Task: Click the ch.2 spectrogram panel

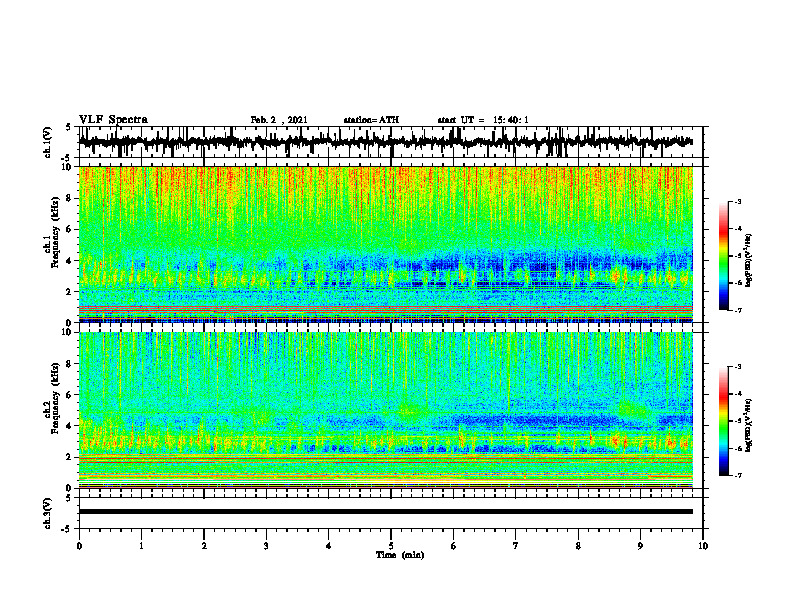Action: click(x=385, y=410)
